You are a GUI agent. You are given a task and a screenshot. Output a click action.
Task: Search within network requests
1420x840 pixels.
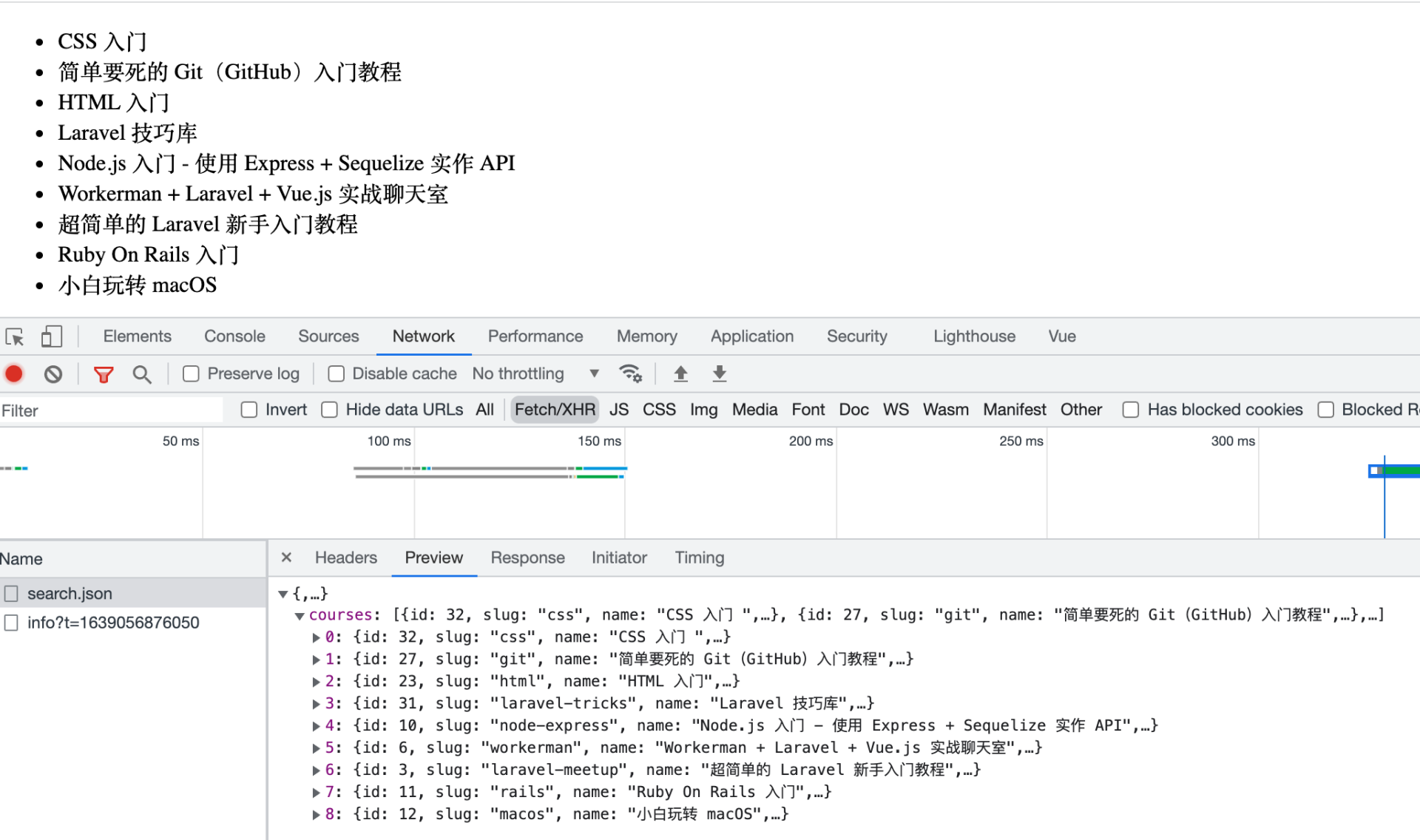coord(141,373)
